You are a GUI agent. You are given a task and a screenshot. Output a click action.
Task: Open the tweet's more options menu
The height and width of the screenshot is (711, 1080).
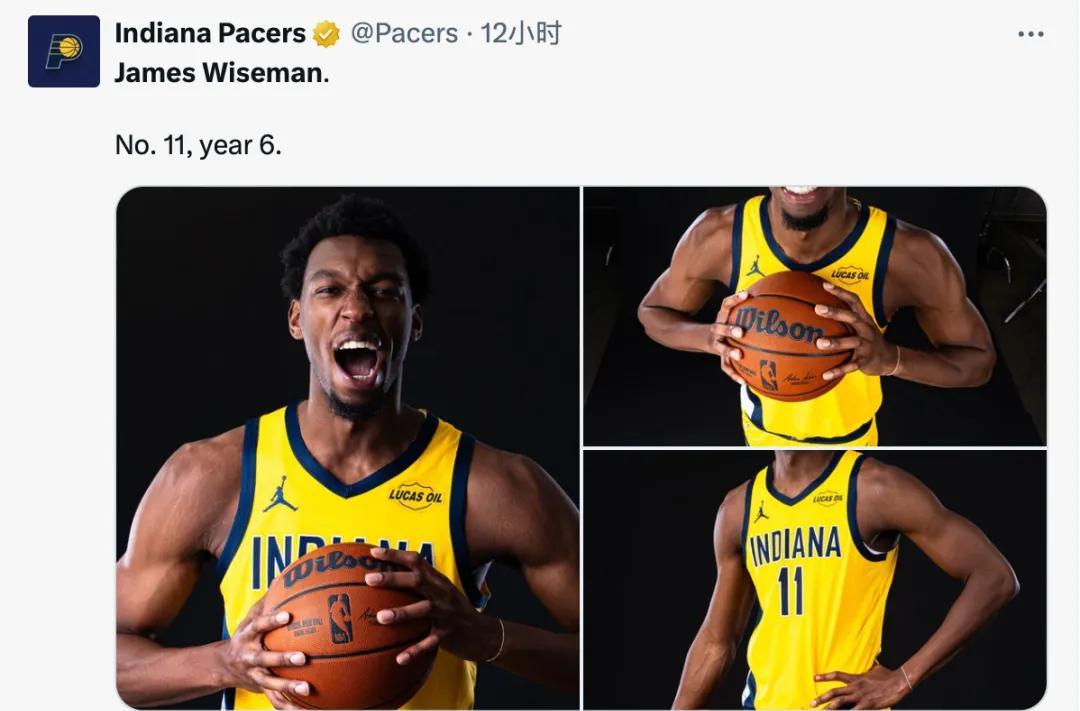[1030, 34]
